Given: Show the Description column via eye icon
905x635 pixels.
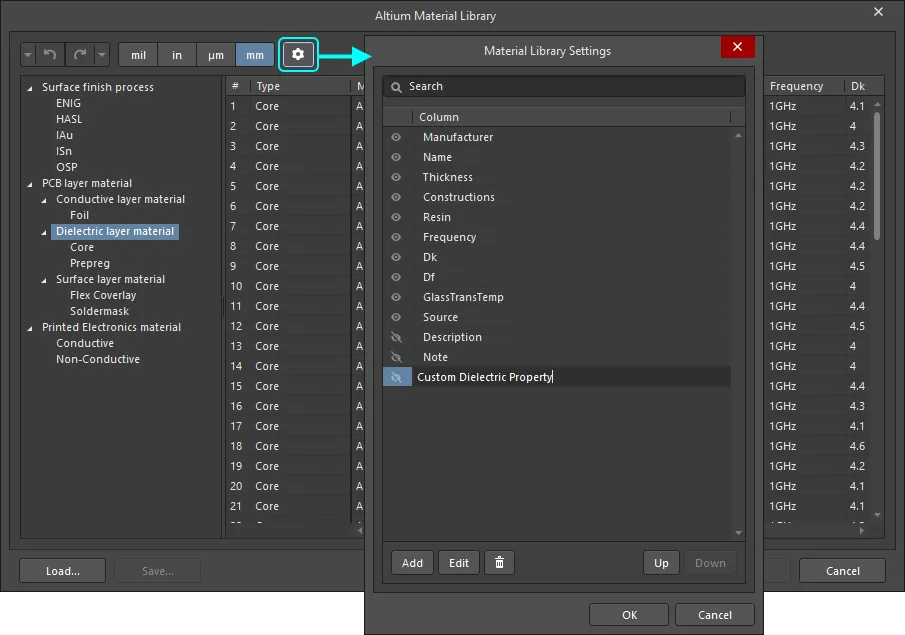Looking at the screenshot, I should click(397, 337).
